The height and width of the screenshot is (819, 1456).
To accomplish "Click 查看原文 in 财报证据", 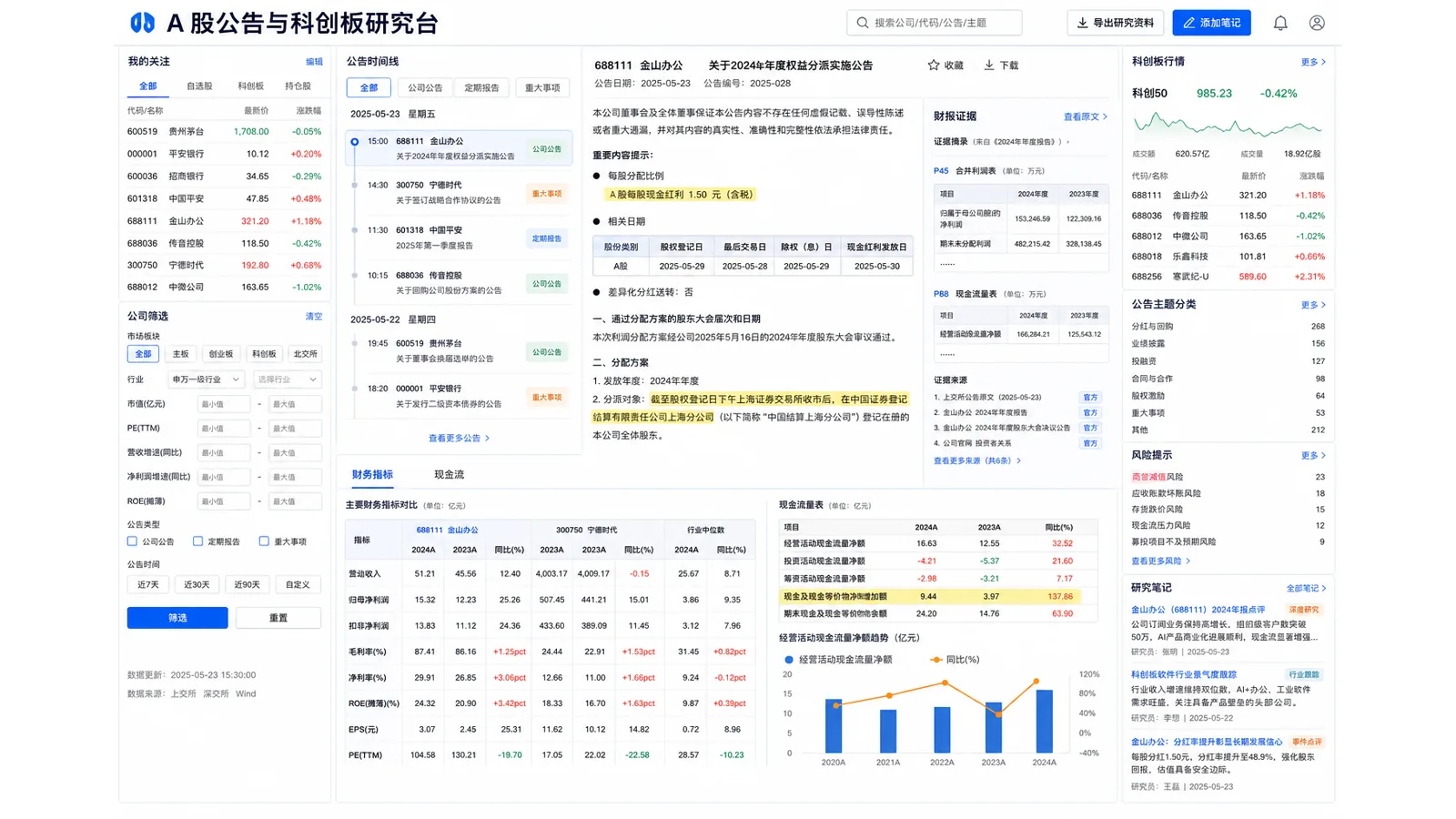I will [1086, 116].
